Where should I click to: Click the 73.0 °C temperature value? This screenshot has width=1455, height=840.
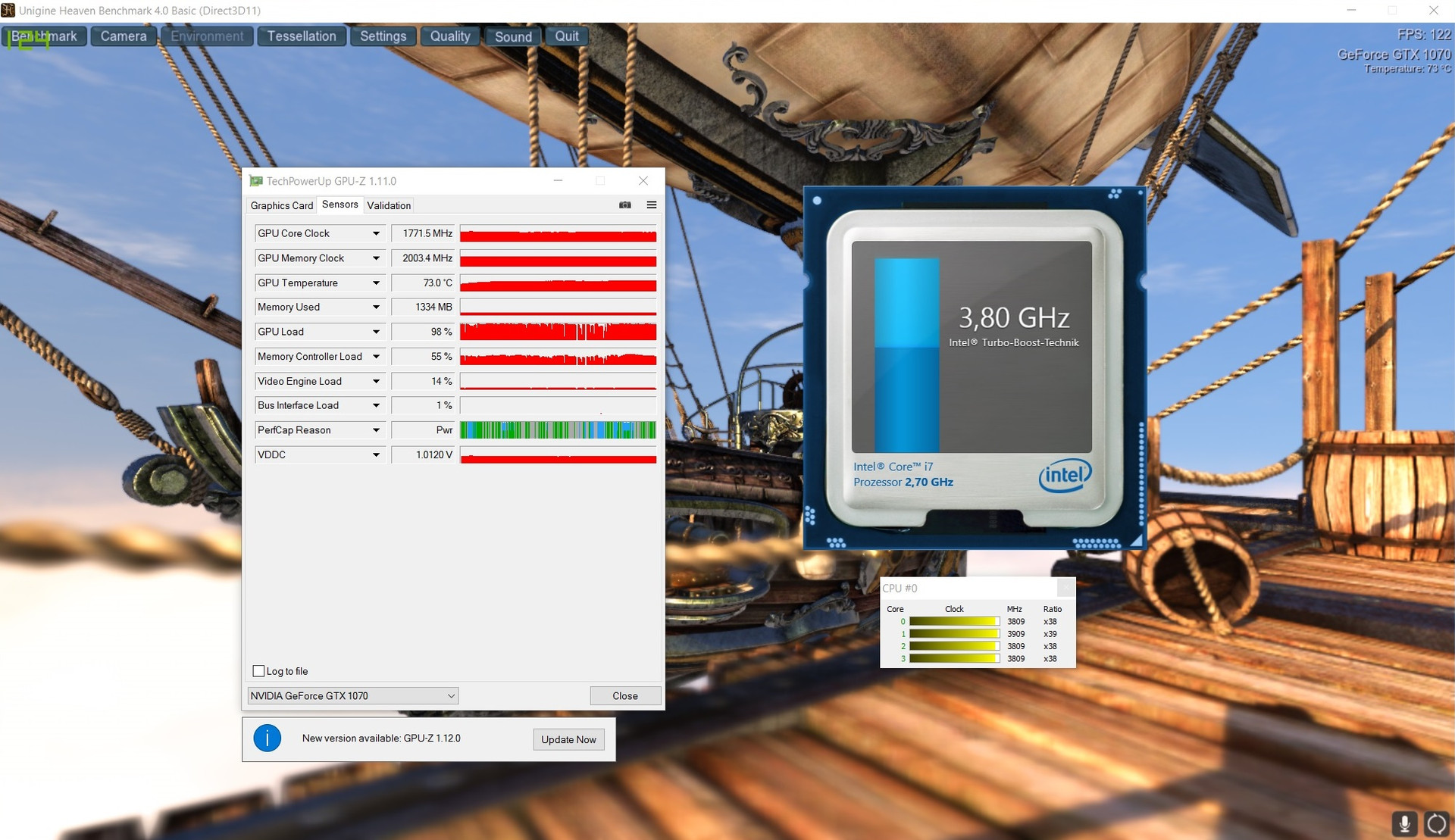[x=423, y=283]
